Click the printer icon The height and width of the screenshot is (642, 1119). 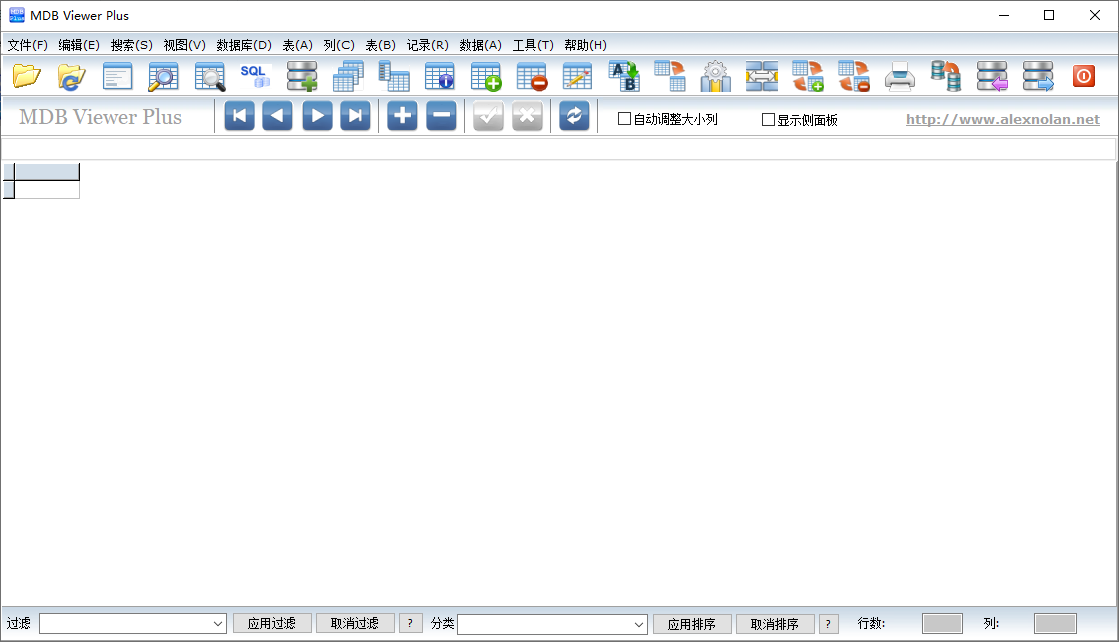(900, 76)
